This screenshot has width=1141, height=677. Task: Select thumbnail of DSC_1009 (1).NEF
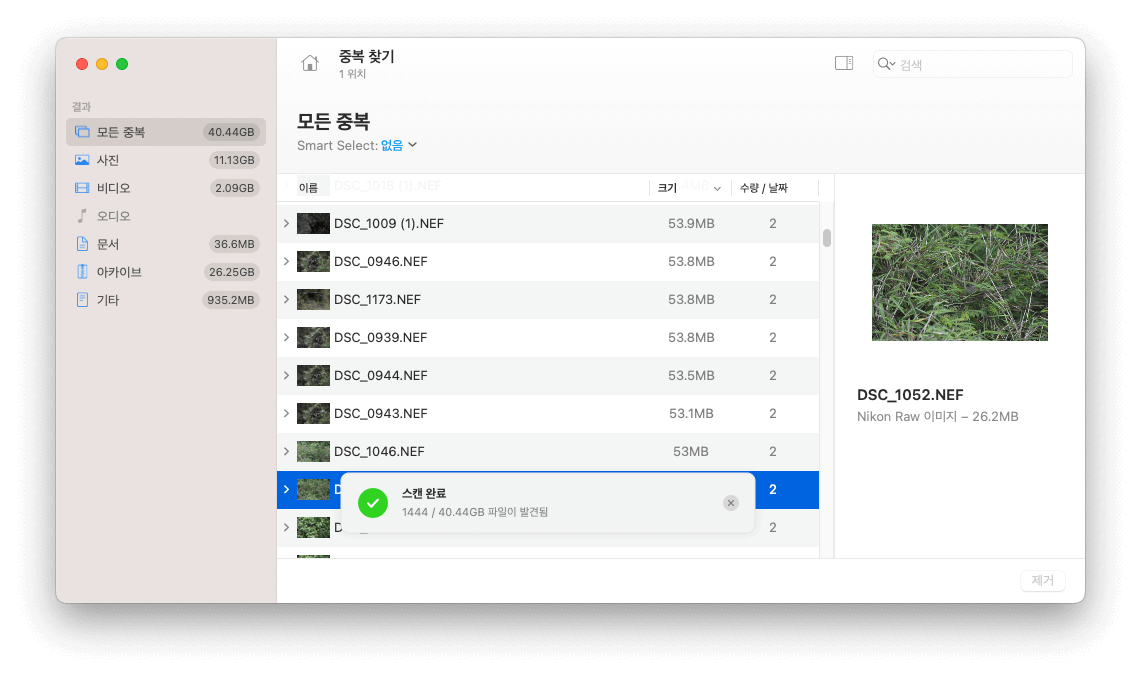[313, 223]
